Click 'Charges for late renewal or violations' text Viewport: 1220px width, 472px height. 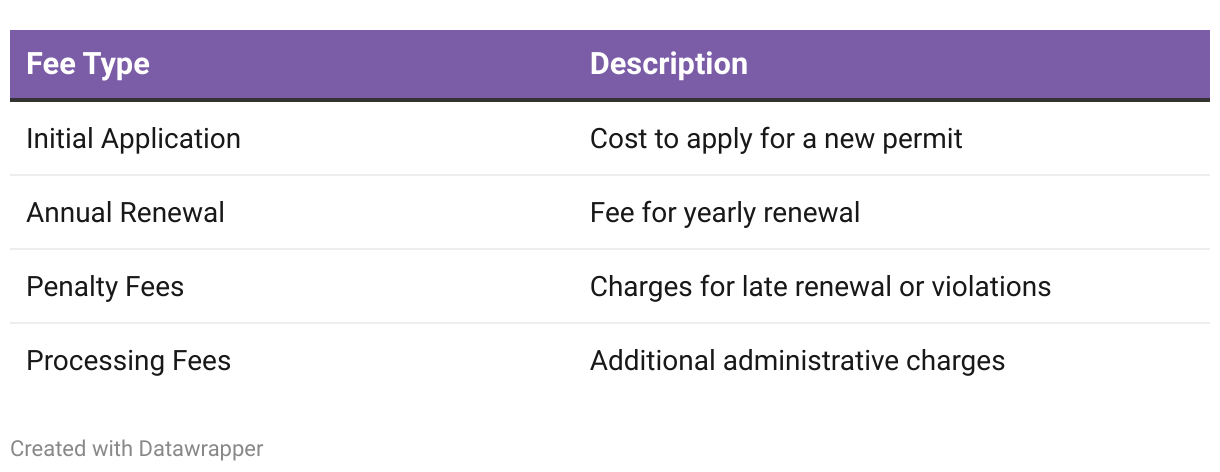tap(820, 286)
